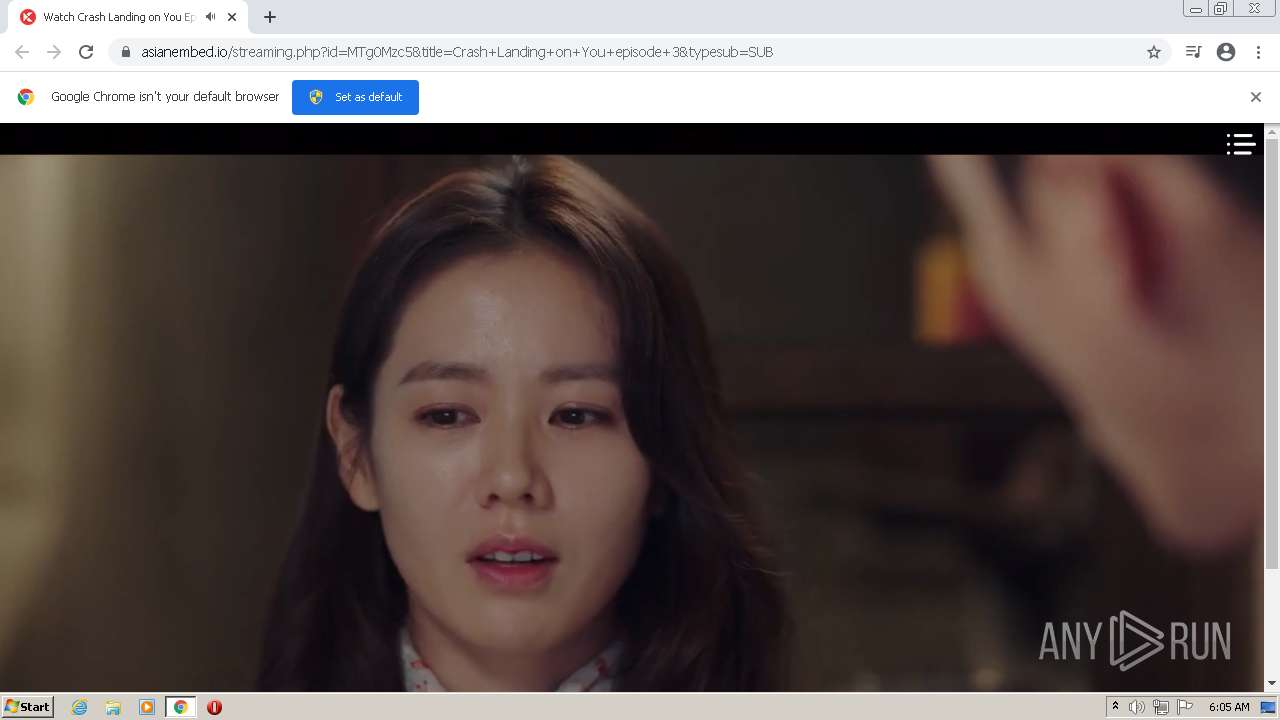The height and width of the screenshot is (720, 1280).
Task: Select the Crash Landing on You tab
Action: (x=130, y=17)
